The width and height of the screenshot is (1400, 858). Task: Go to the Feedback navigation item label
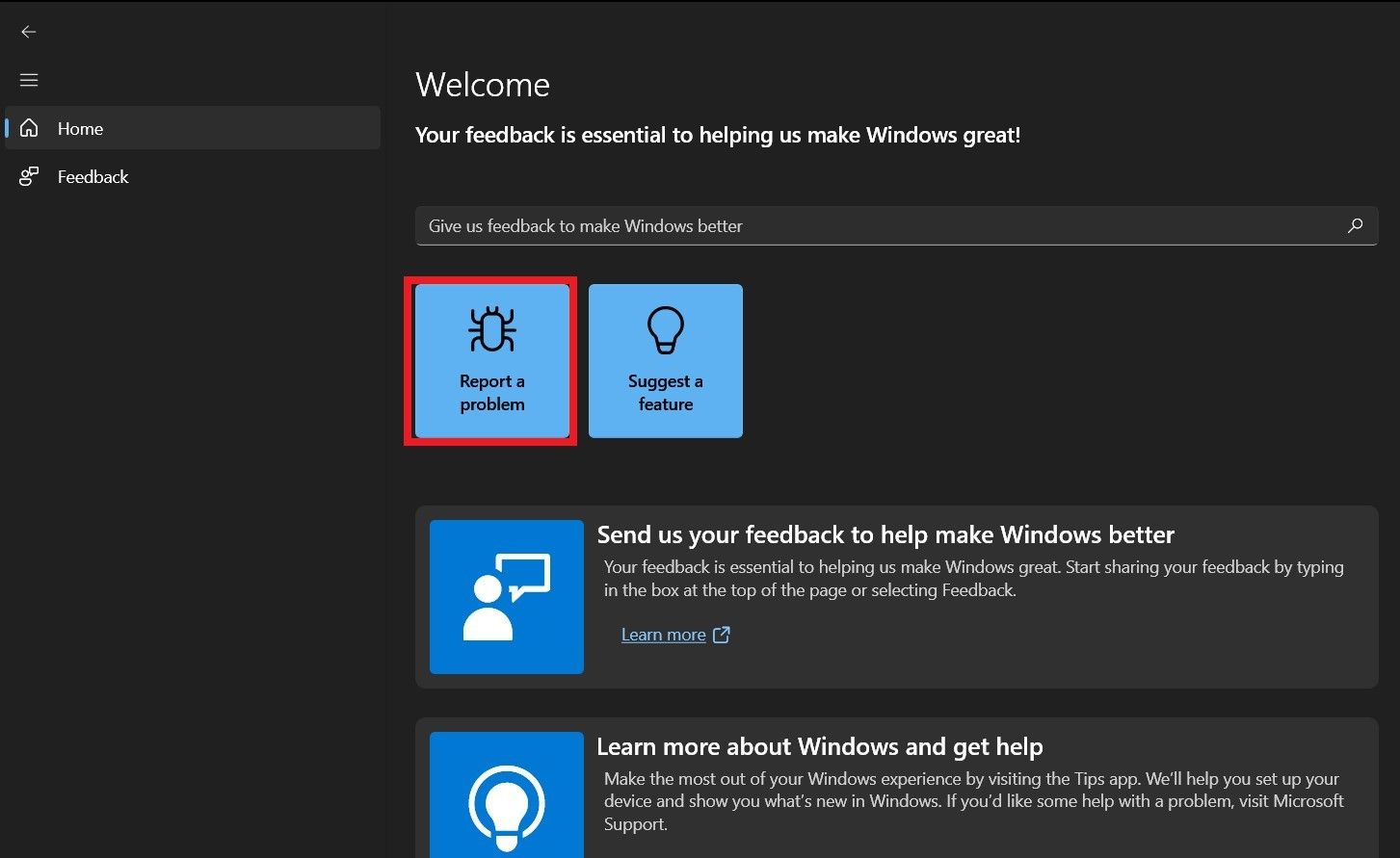92,176
